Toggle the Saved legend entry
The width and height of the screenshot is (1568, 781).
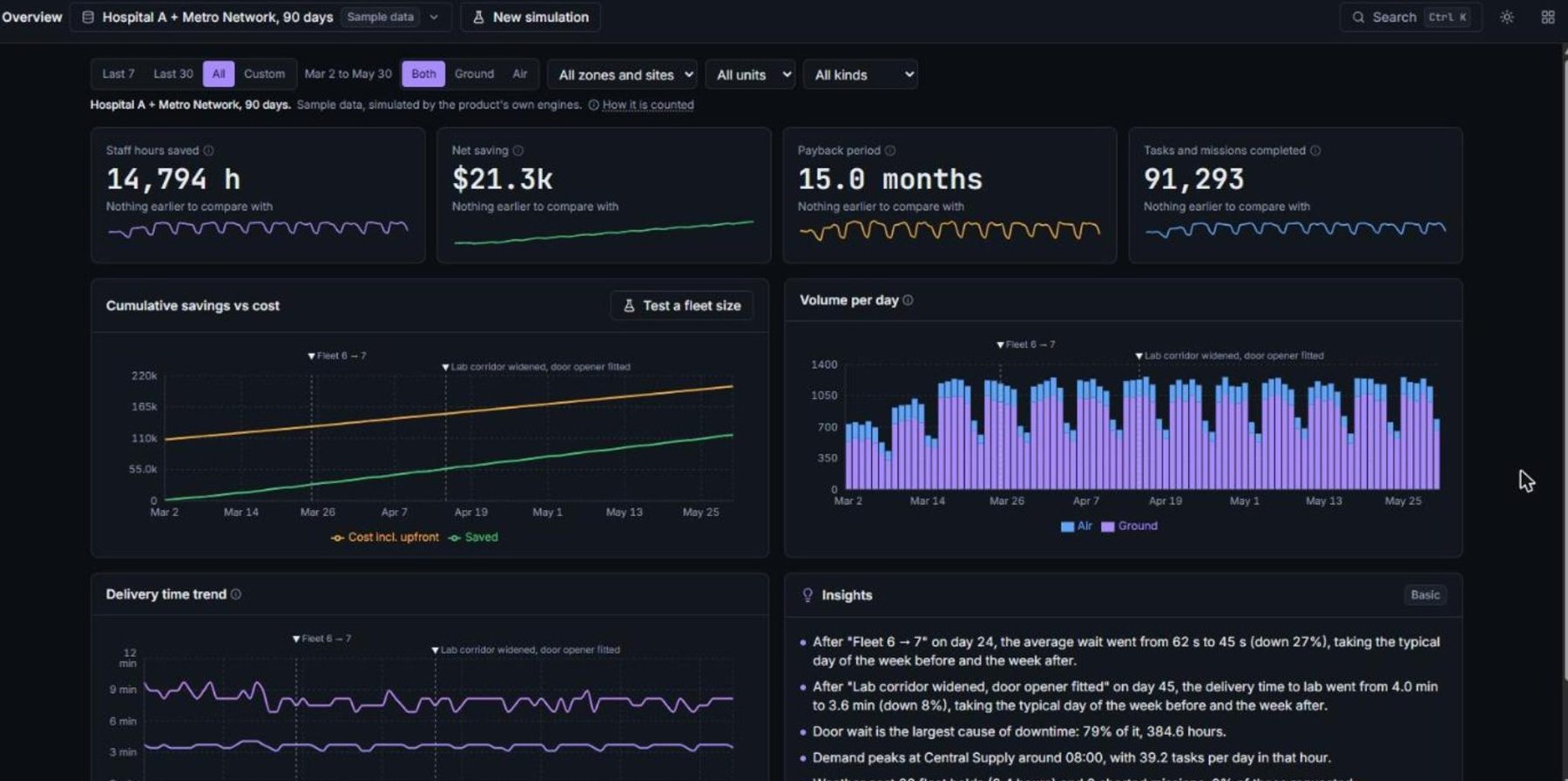tap(473, 538)
